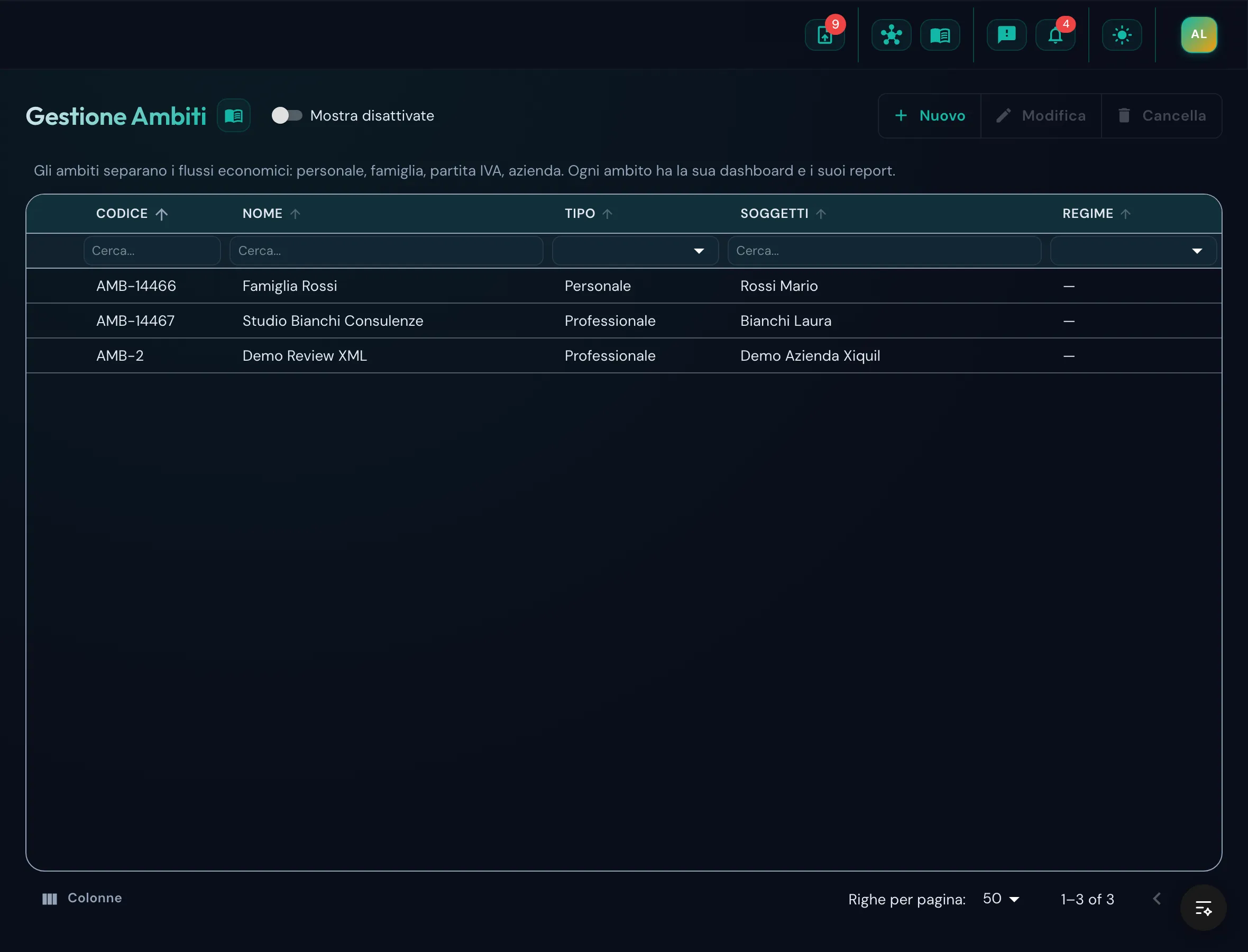Focus the SOGGETTI search field
Viewport: 1248px width, 952px height.
coord(884,251)
